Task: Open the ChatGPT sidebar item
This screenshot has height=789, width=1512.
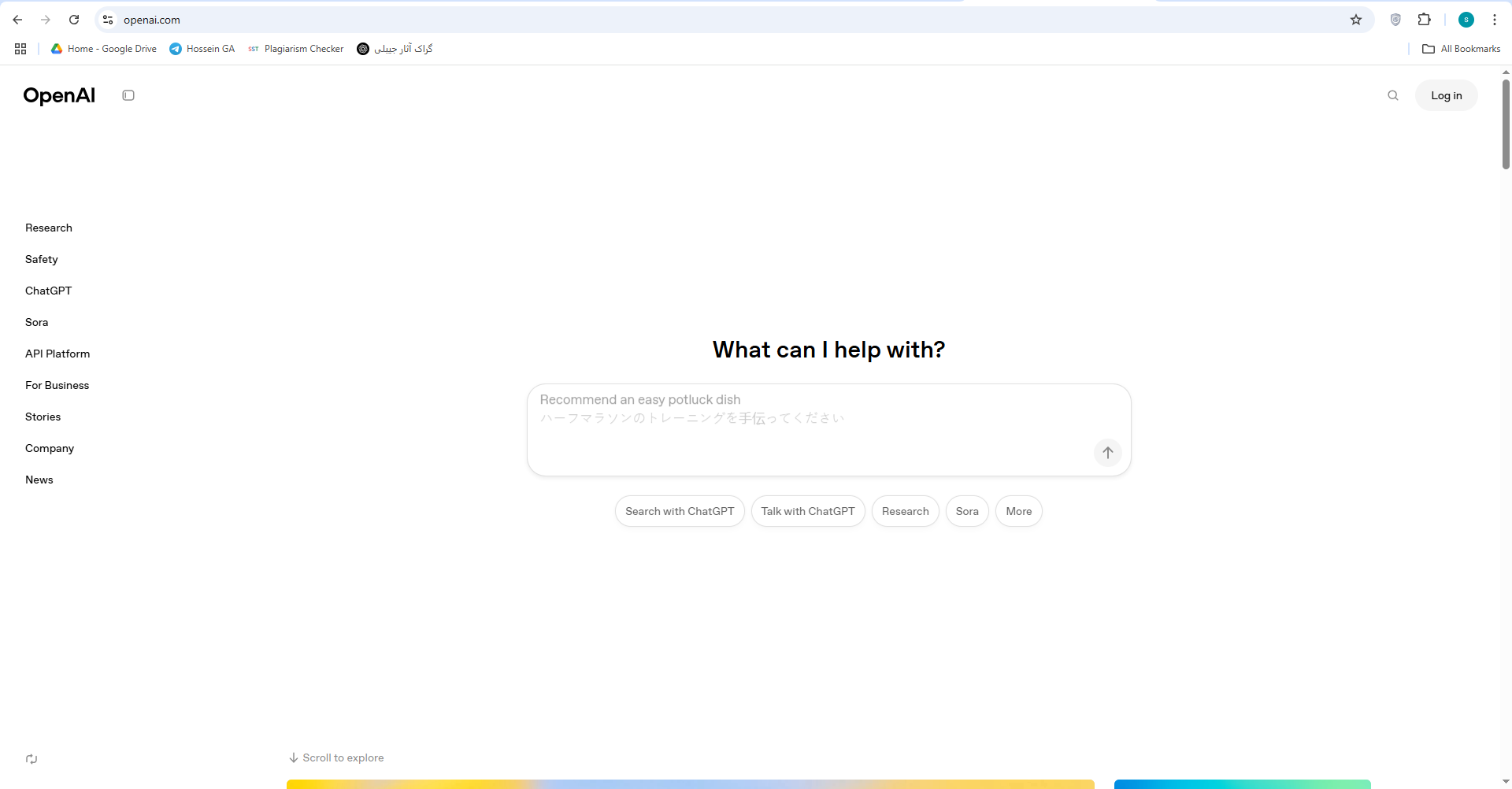Action: (x=48, y=291)
